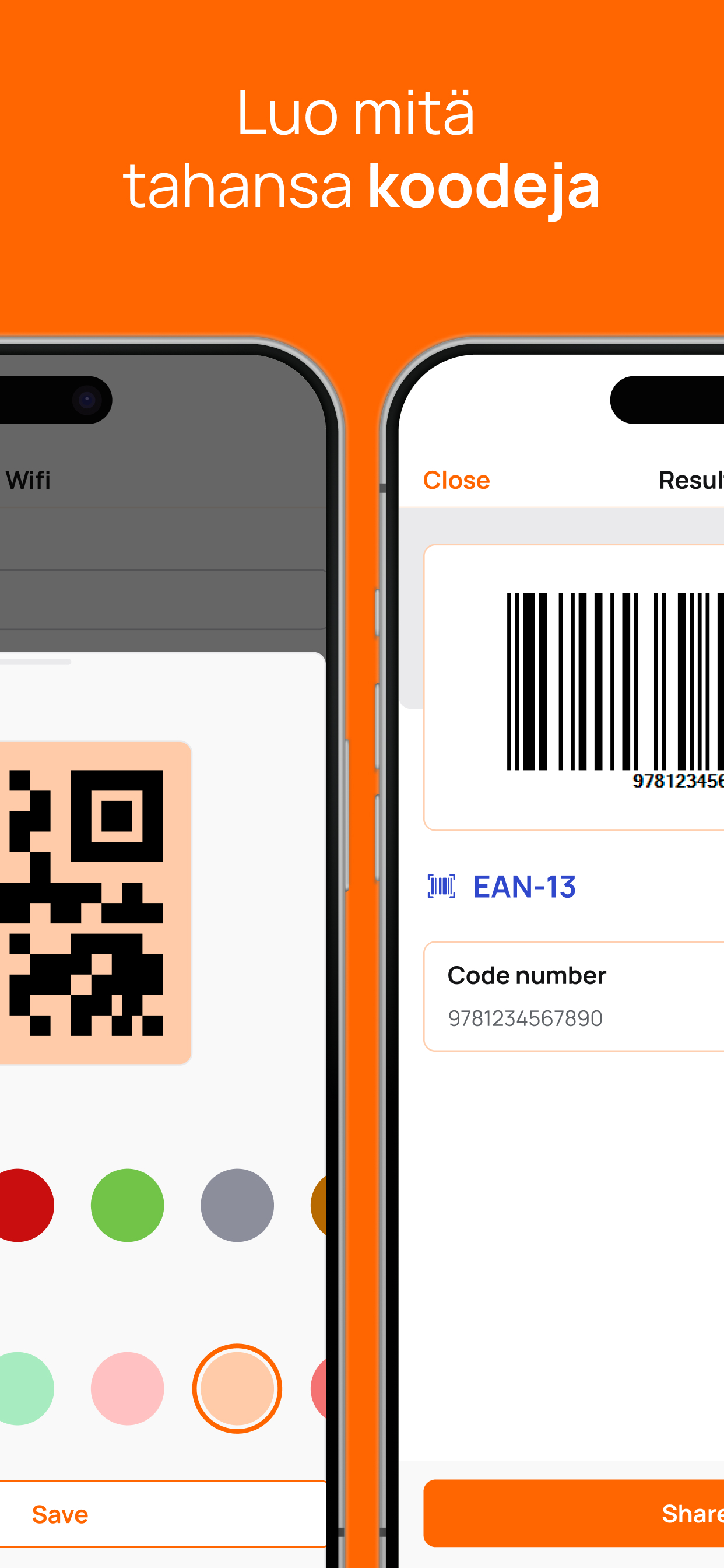This screenshot has height=1568, width=724.
Task: Share the EAN-13 barcode
Action: point(574,1513)
